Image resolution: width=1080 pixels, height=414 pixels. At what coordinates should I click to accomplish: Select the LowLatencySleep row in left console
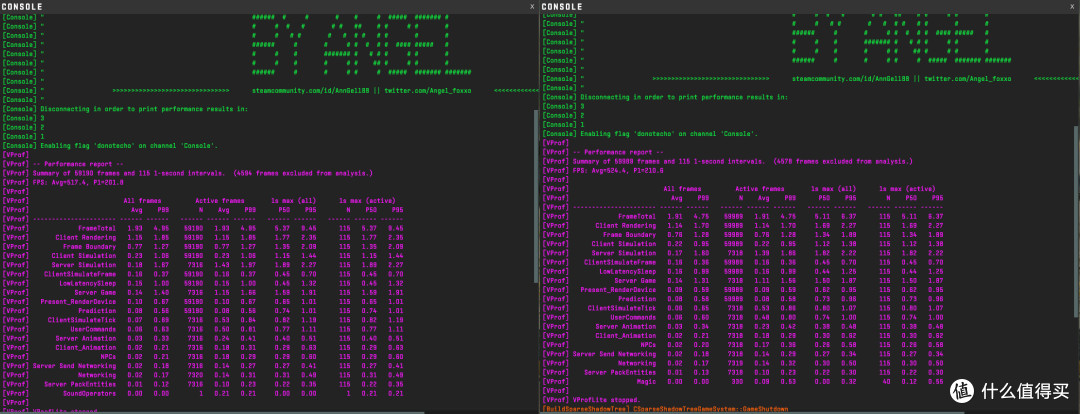point(203,283)
